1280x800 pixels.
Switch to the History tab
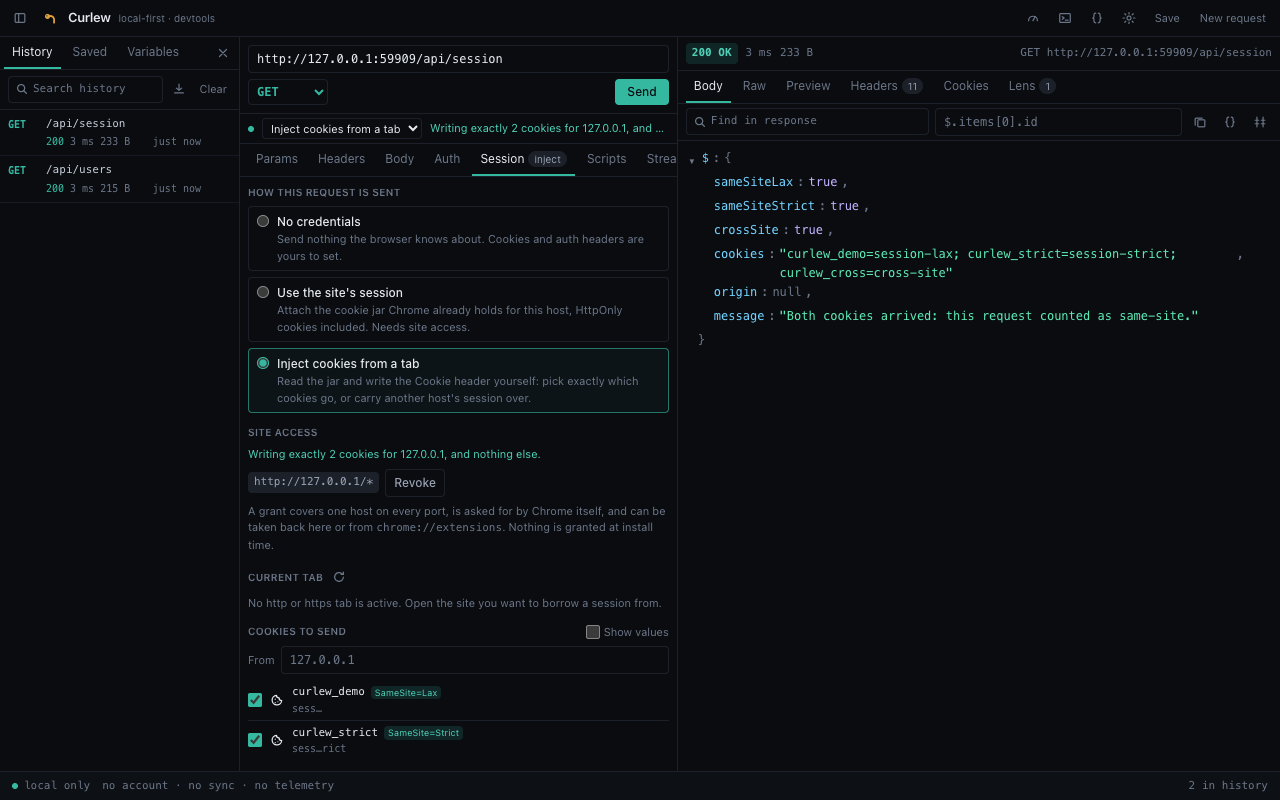tap(32, 52)
